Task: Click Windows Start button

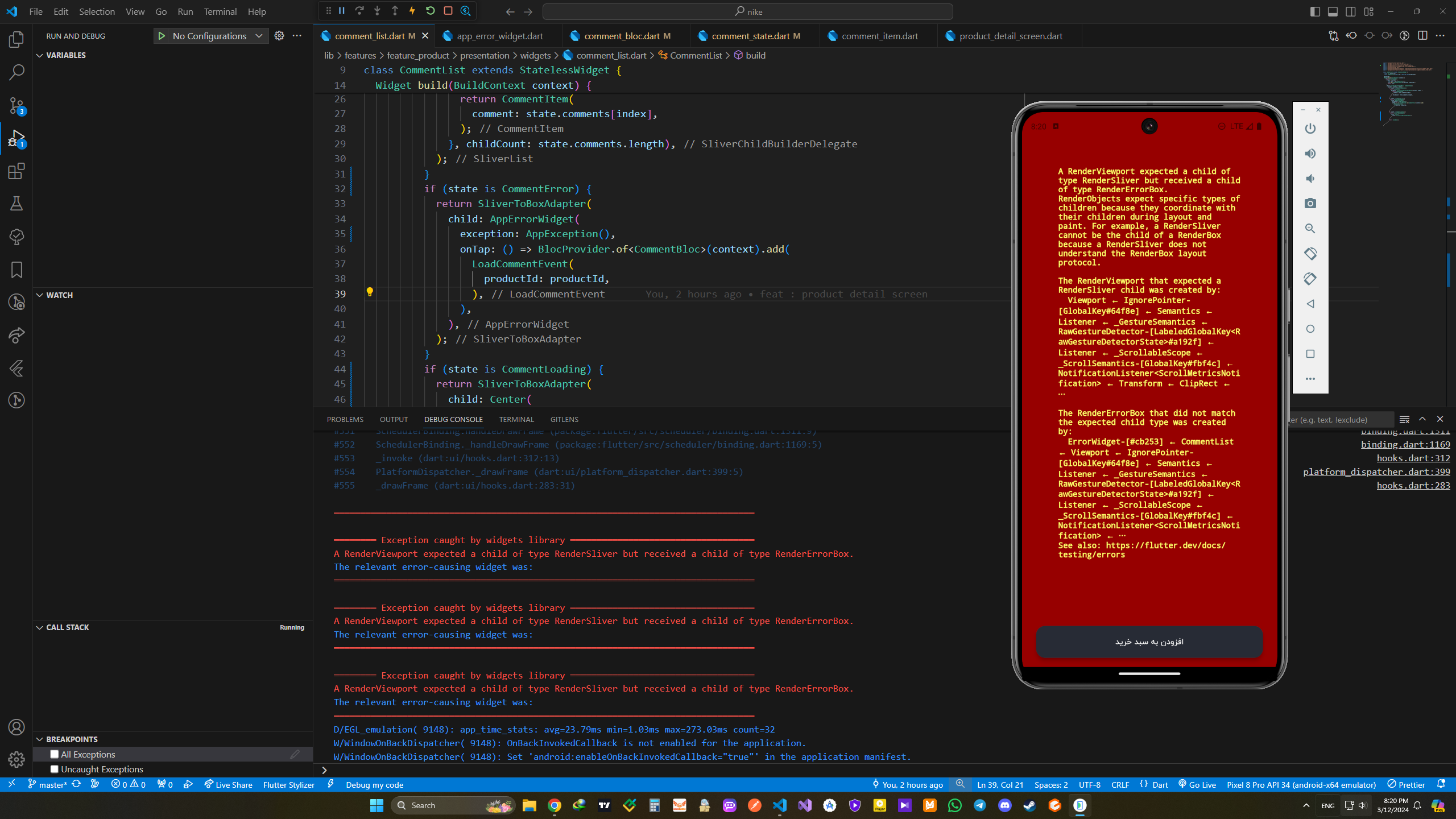Action: pyautogui.click(x=377, y=805)
